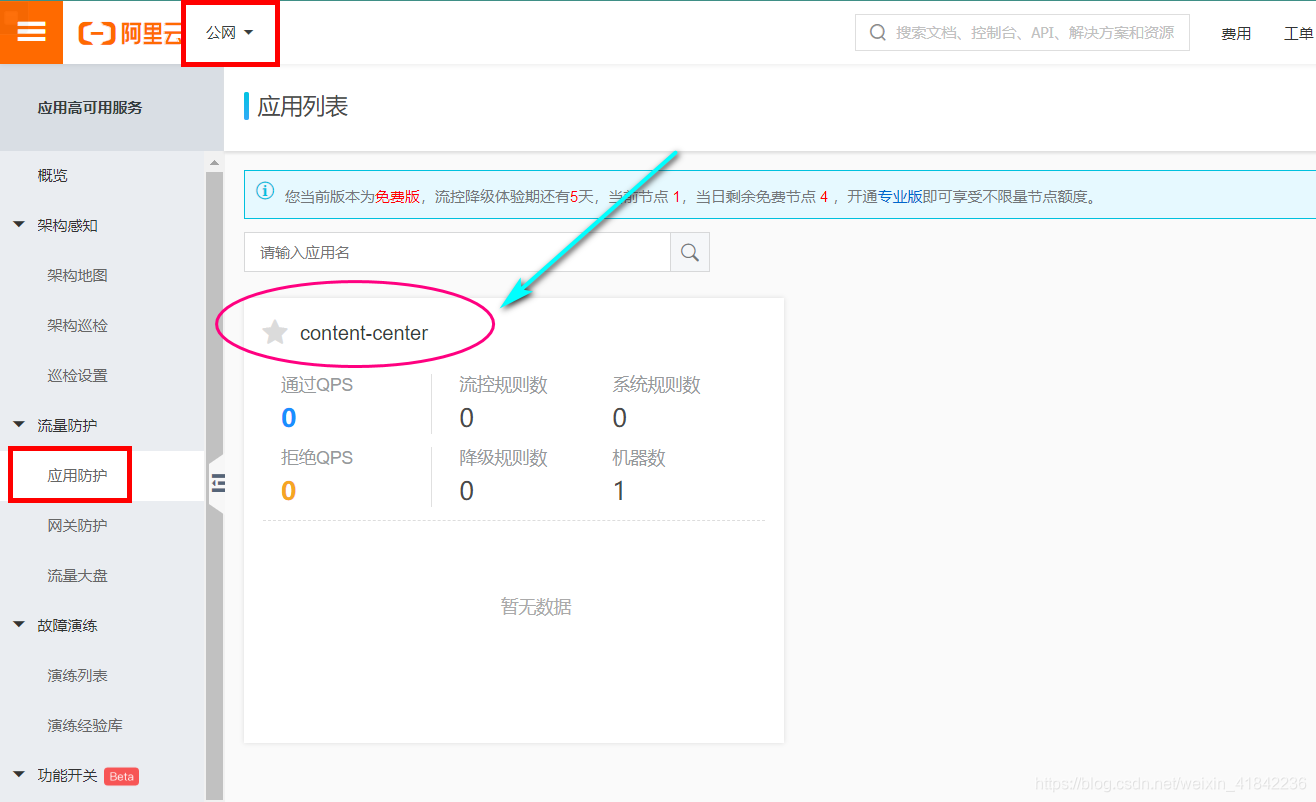Click the 专业版 link in notice
This screenshot has height=802, width=1316.
[x=900, y=197]
